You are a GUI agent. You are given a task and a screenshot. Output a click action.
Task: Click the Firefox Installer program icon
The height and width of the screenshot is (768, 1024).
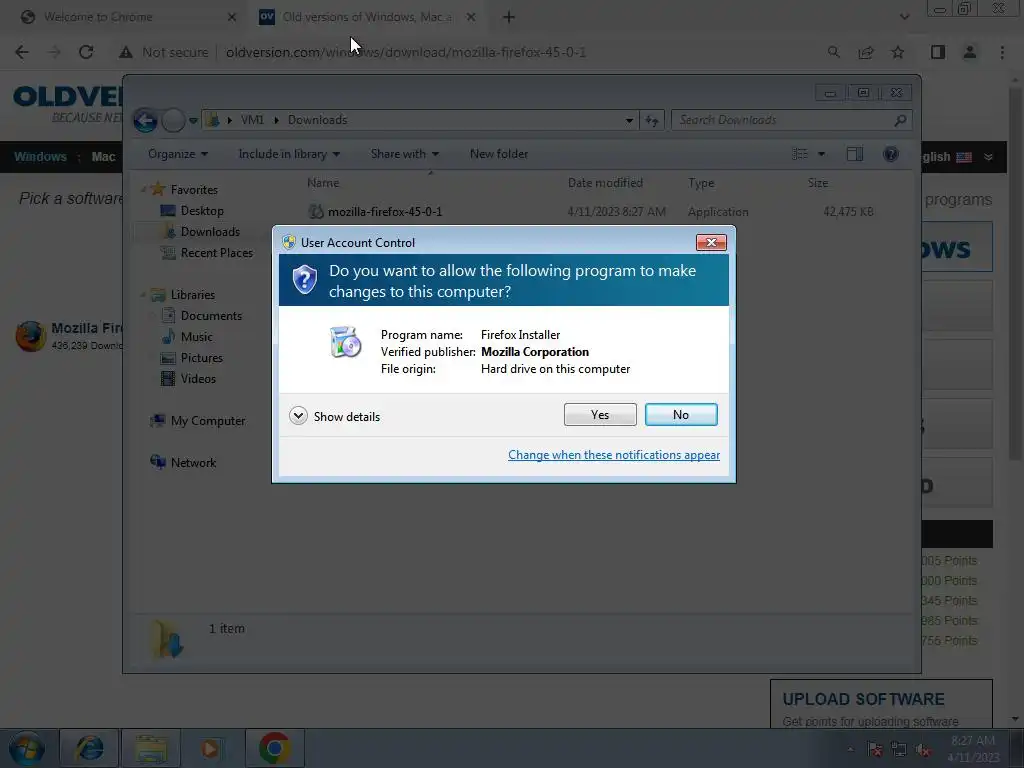coord(345,342)
